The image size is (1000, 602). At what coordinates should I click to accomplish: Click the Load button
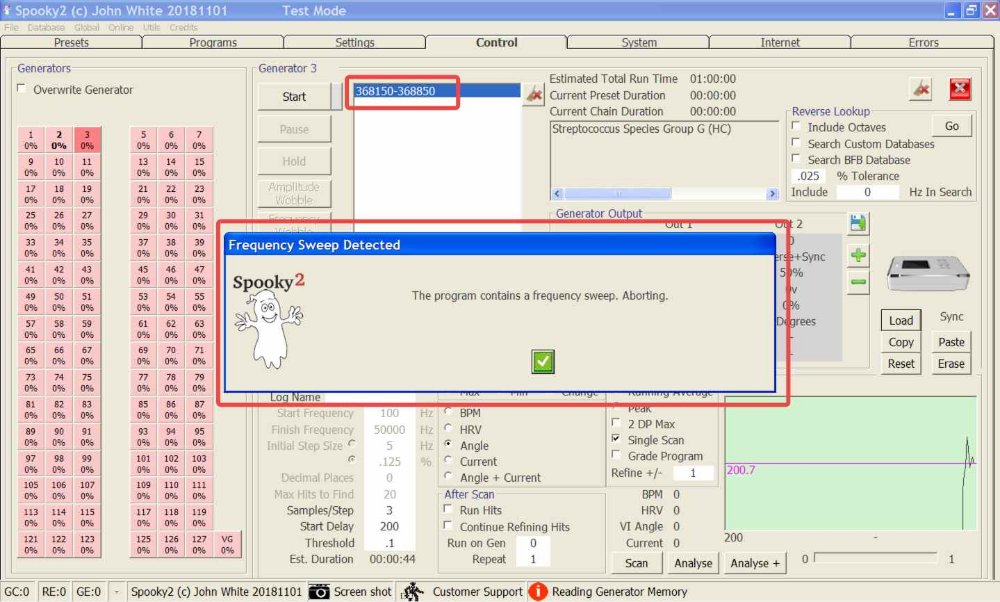click(x=901, y=320)
